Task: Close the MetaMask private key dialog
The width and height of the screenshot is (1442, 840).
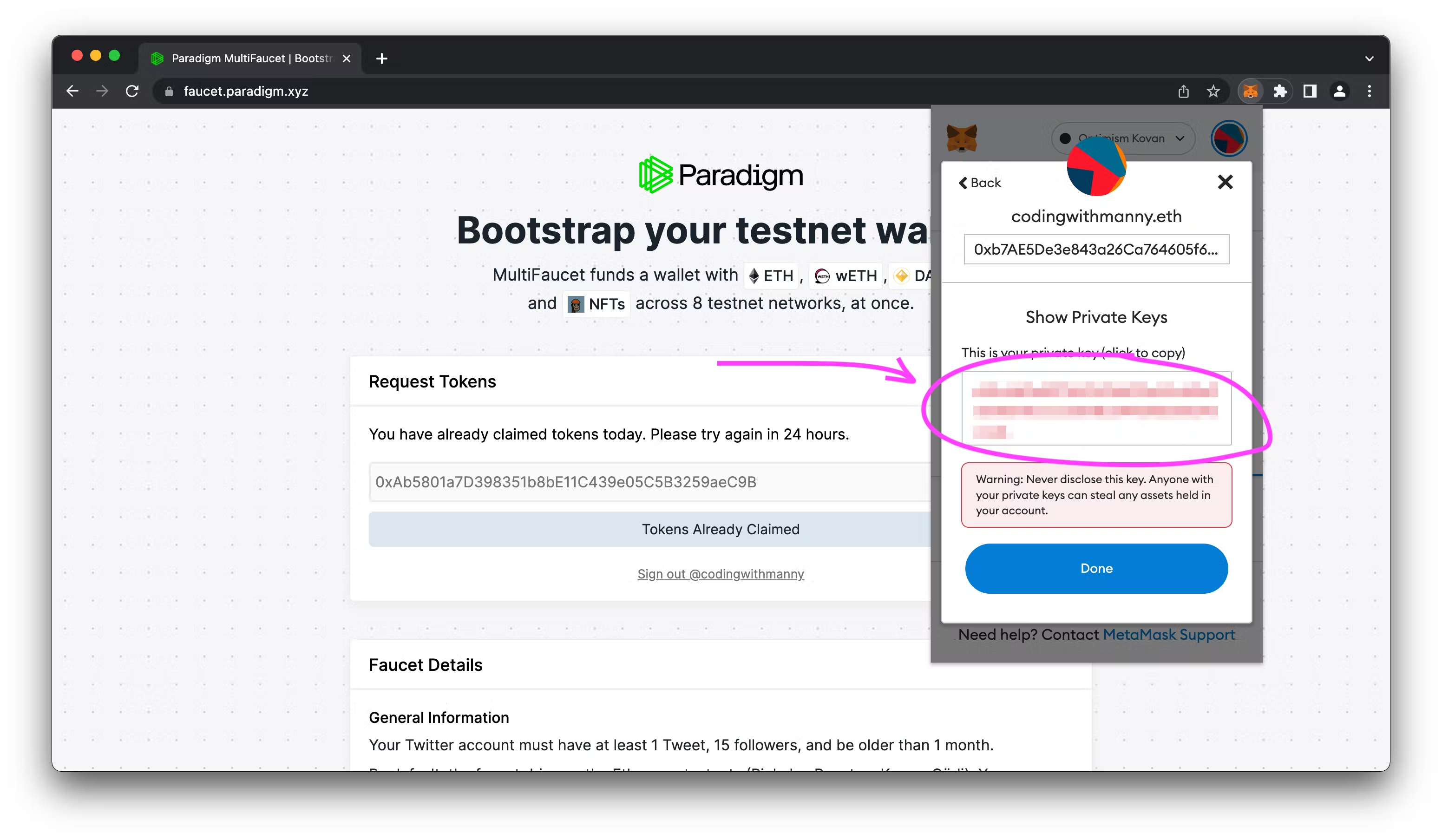Action: pyautogui.click(x=1225, y=182)
